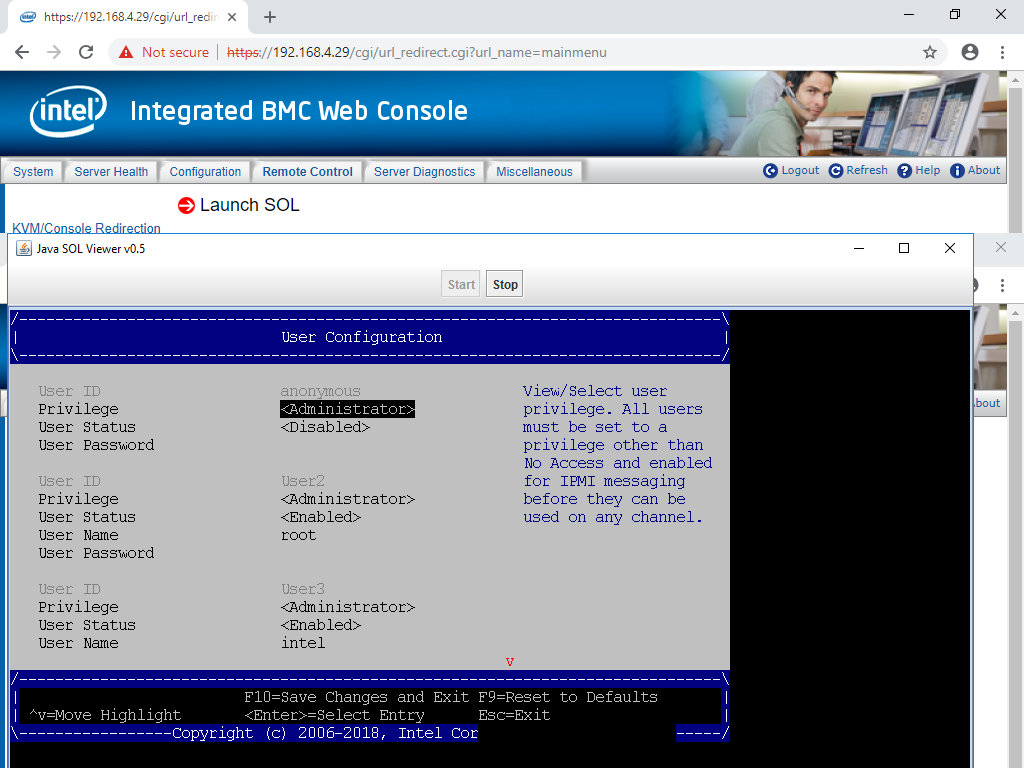This screenshot has width=1024, height=768.
Task: Click the Help question mark icon
Action: coord(904,170)
